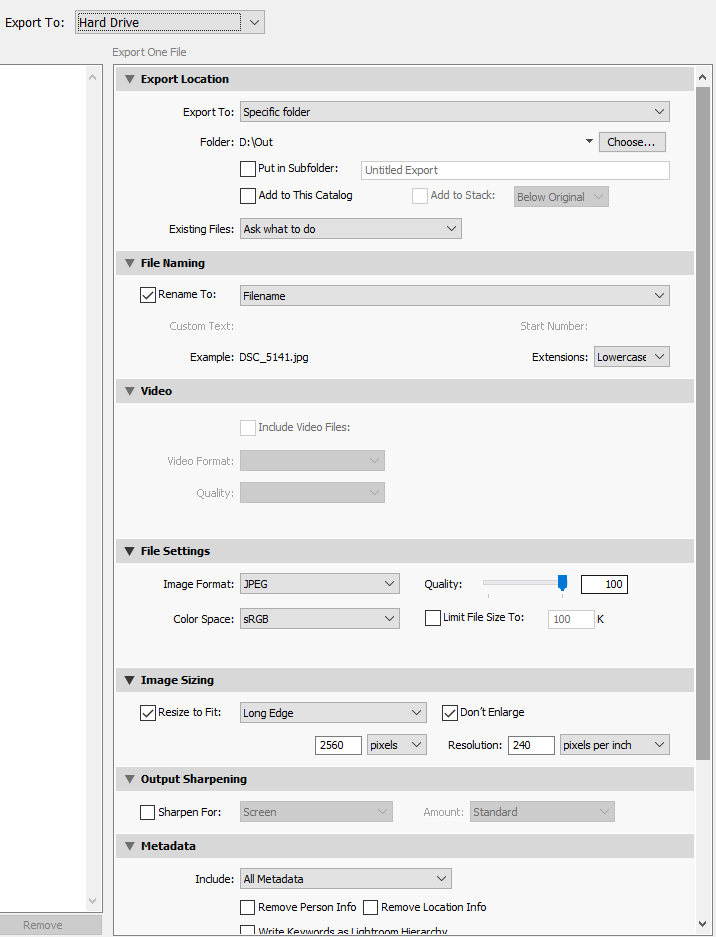Viewport: 716px width, 937px height.
Task: Collapse the File Settings section triangle
Action: [130, 551]
